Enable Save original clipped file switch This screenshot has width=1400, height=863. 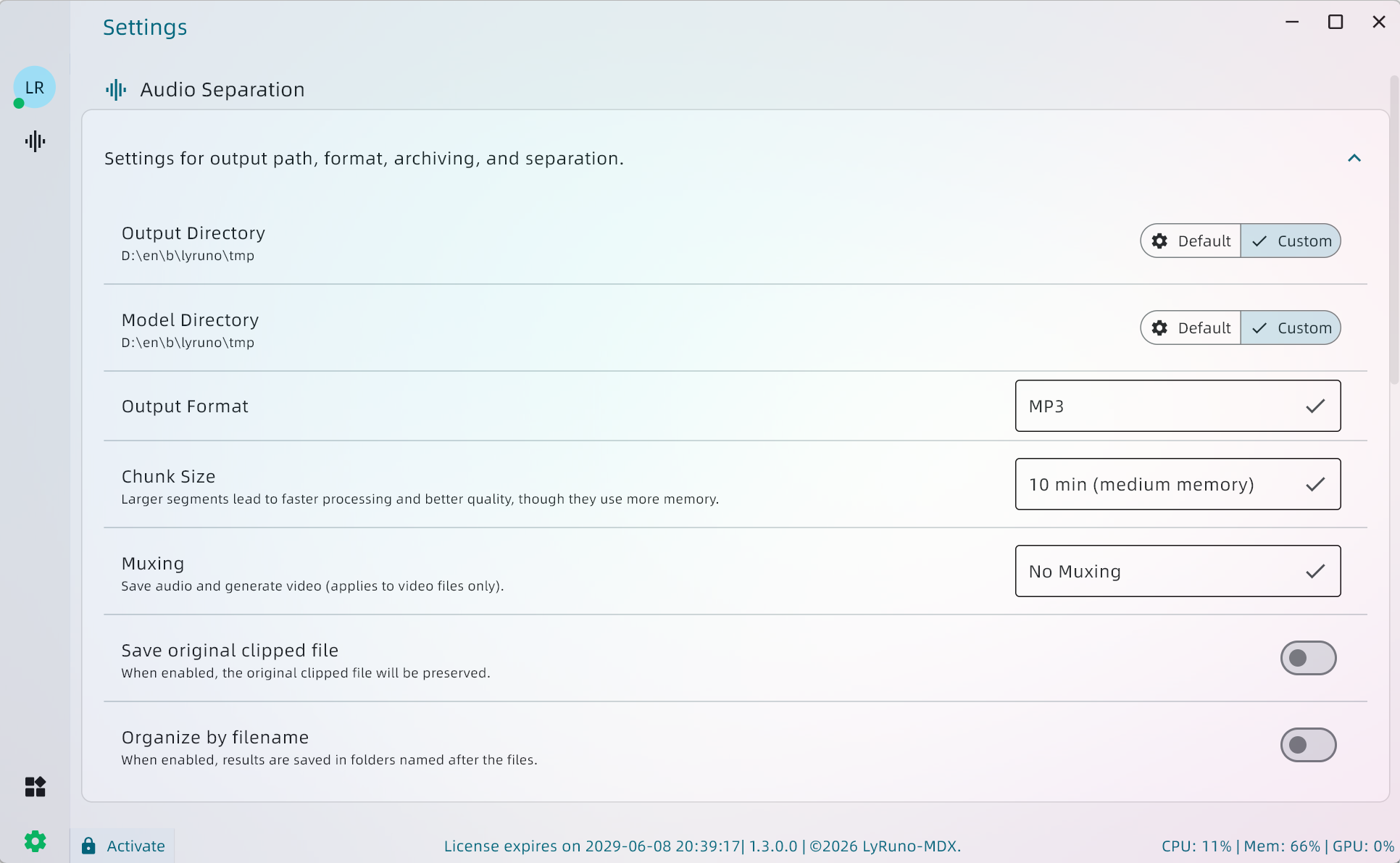tap(1308, 658)
